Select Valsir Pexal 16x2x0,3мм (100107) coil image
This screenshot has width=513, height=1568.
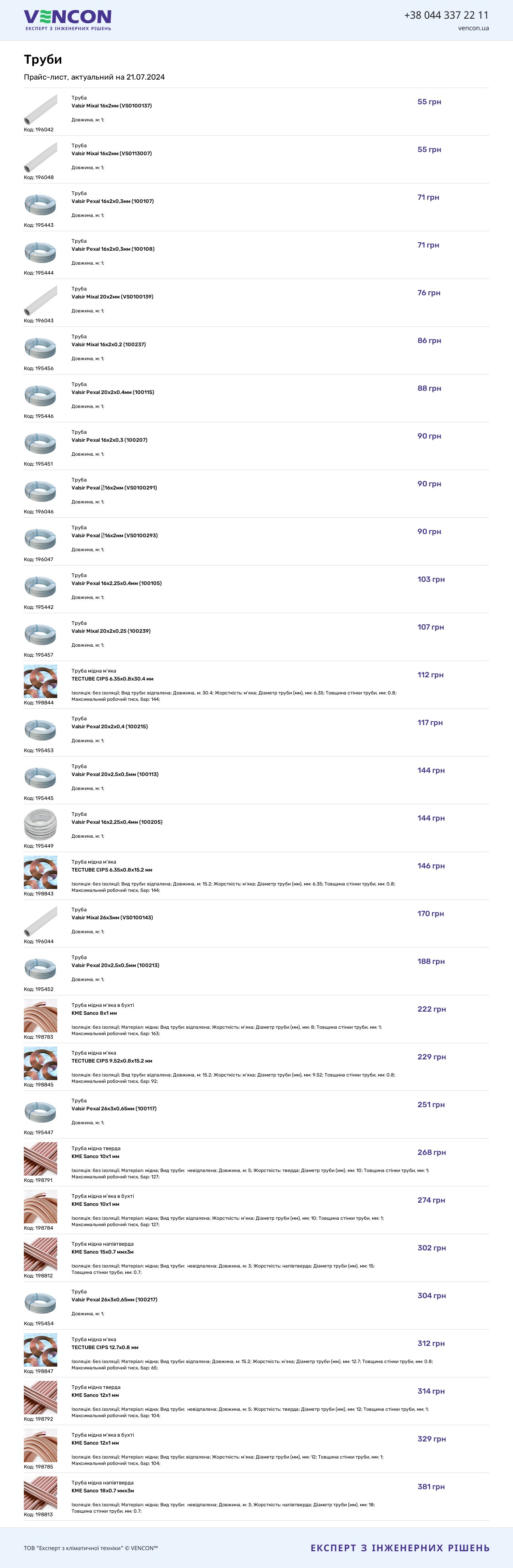[x=40, y=205]
